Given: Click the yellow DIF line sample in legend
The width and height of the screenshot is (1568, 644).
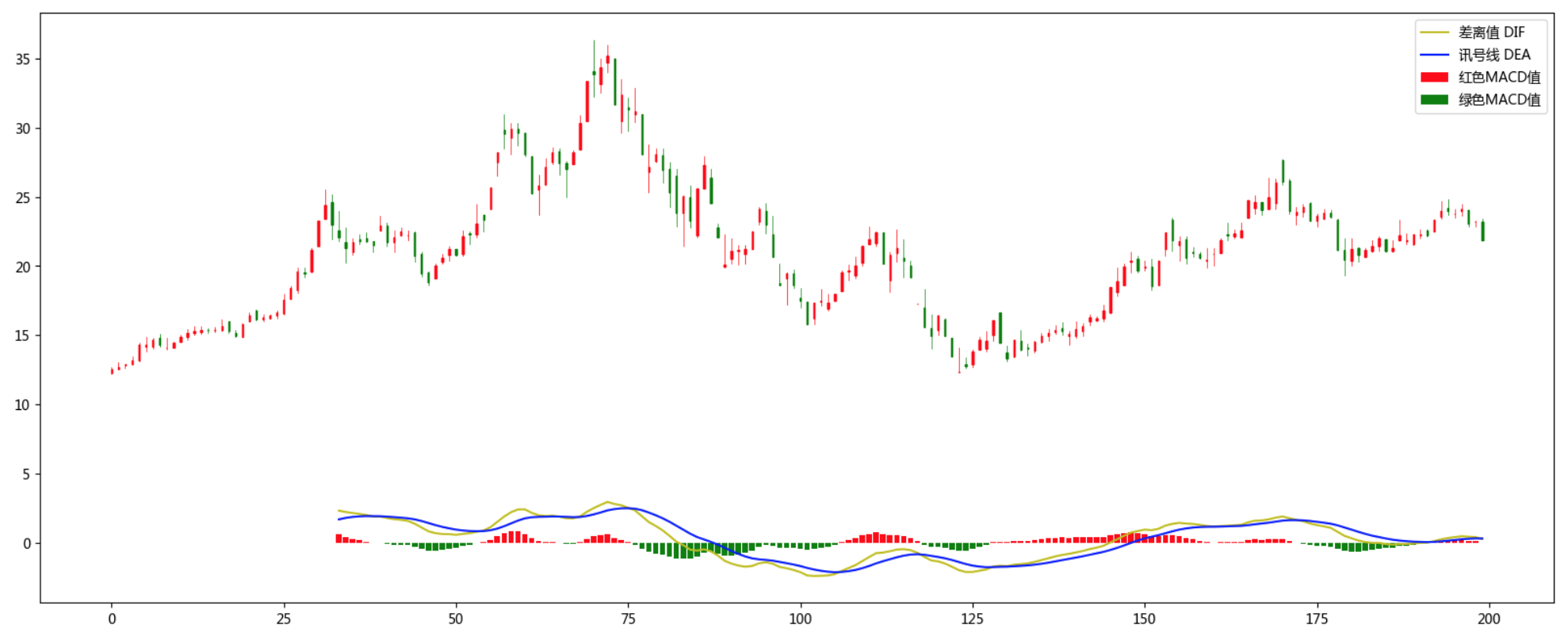Looking at the screenshot, I should click(1434, 33).
